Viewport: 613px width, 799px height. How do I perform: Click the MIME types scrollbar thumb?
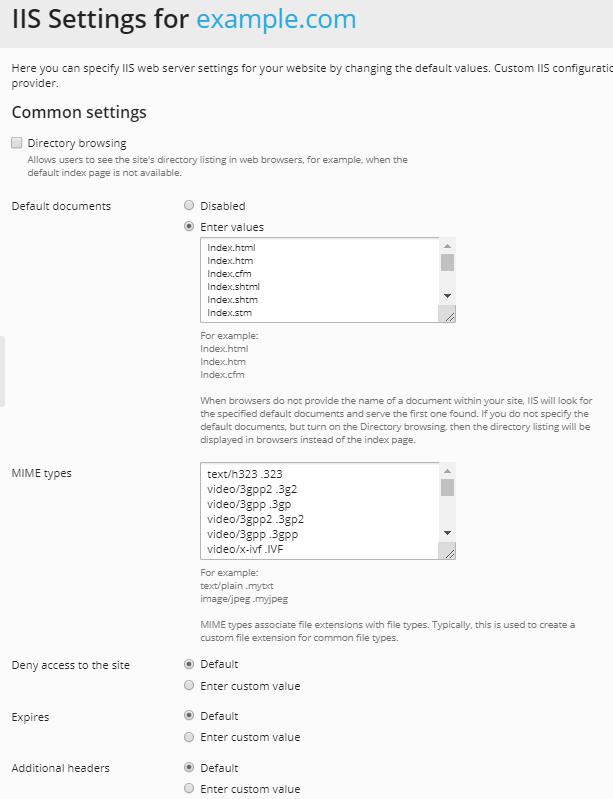[x=448, y=488]
